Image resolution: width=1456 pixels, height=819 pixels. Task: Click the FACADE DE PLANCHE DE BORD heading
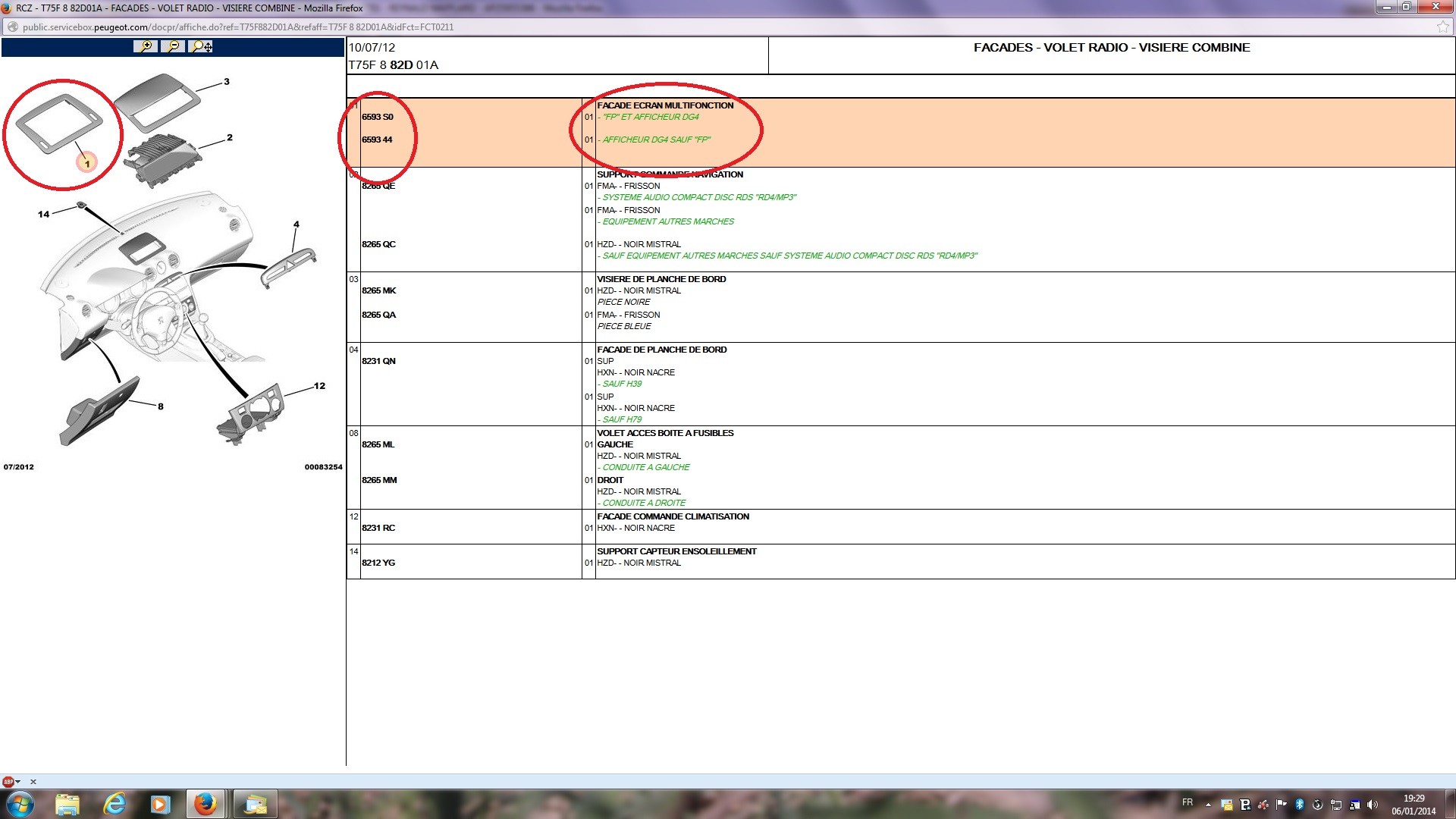coord(662,350)
